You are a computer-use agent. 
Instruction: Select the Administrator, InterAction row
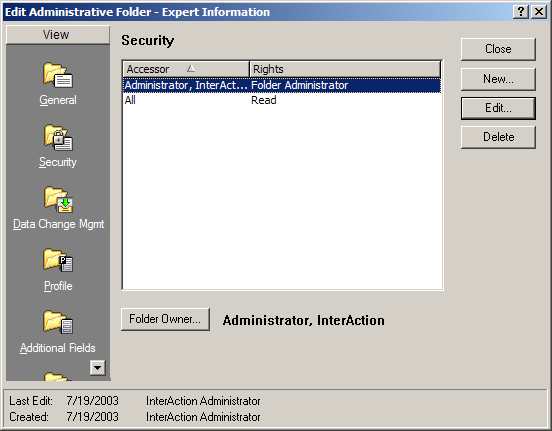[282, 85]
